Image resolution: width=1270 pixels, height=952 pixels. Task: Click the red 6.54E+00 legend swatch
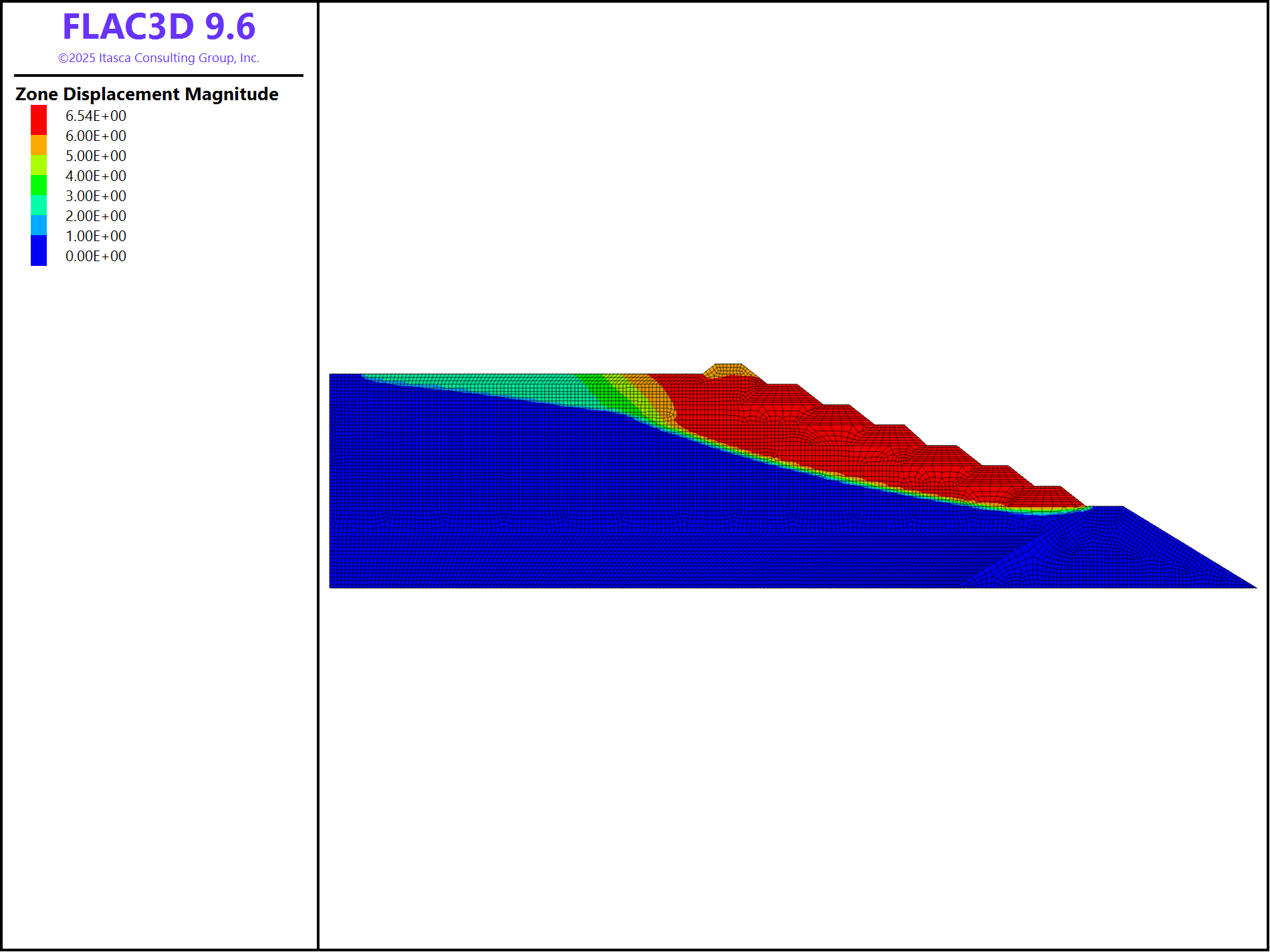39,120
